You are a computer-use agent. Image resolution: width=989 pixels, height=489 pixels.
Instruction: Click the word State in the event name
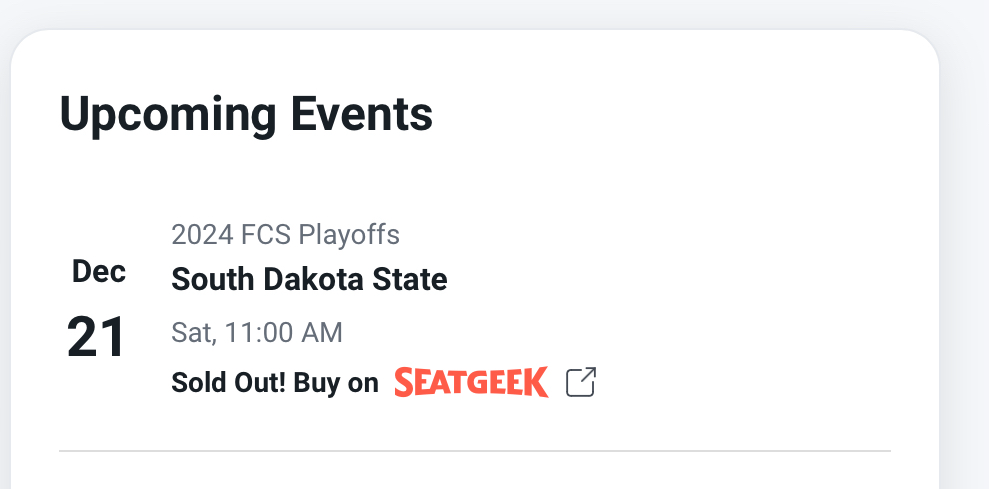(410, 279)
